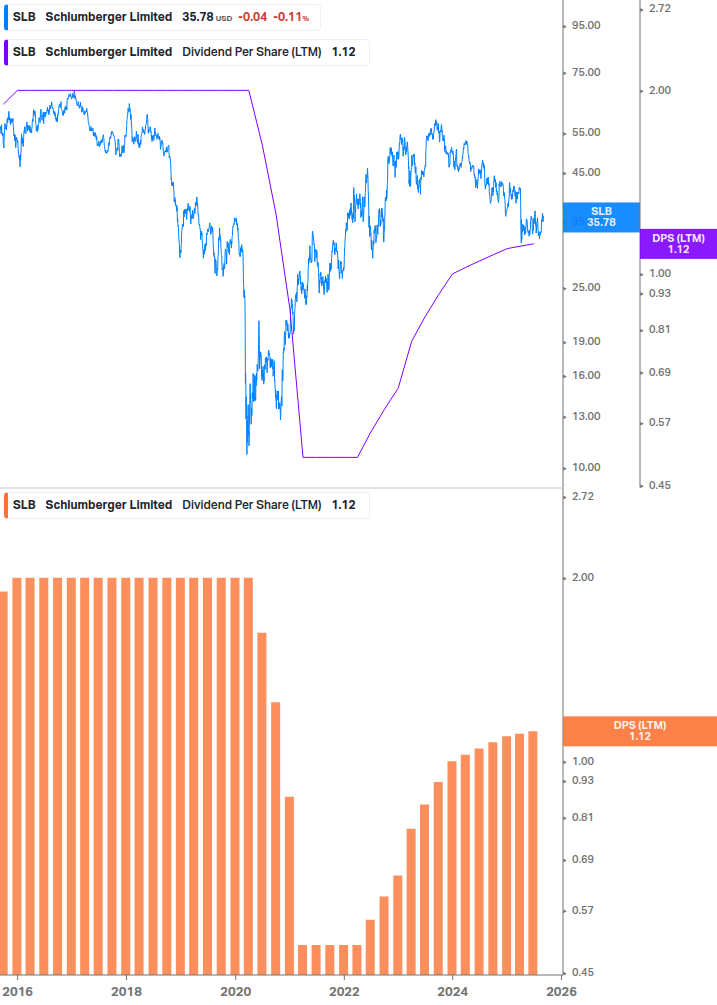
Task: Click the 19.00 price axis label
Action: 586,342
